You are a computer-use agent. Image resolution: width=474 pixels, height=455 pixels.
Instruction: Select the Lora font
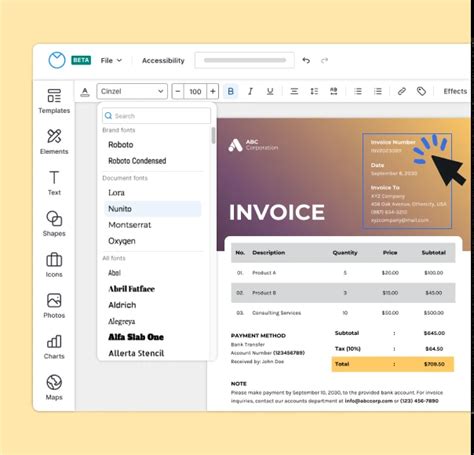click(116, 193)
